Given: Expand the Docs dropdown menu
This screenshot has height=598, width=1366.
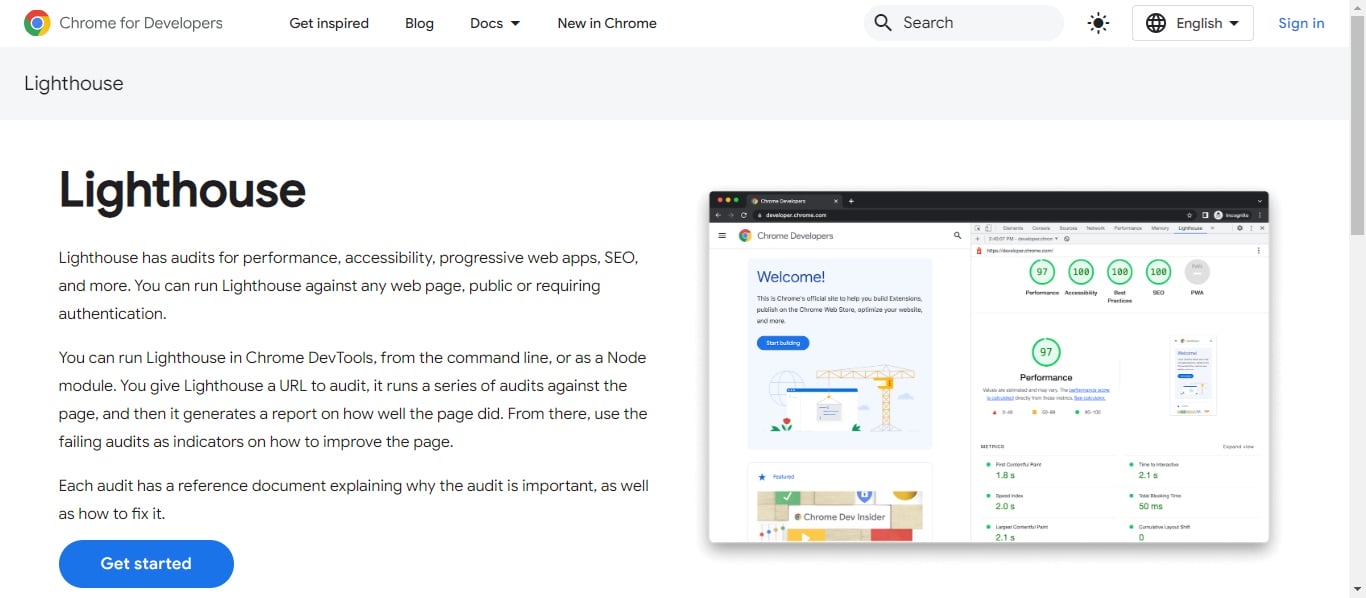Looking at the screenshot, I should tap(495, 23).
